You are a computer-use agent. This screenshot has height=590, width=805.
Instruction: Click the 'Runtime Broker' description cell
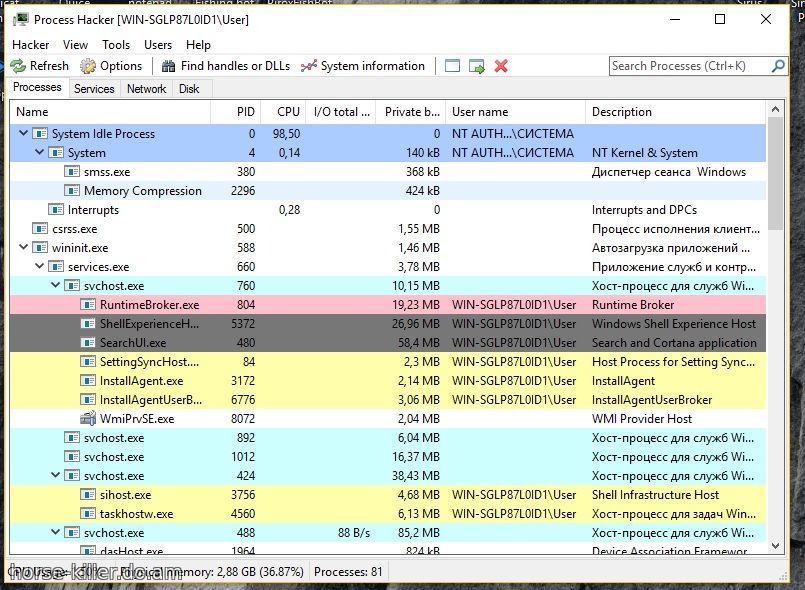632,304
